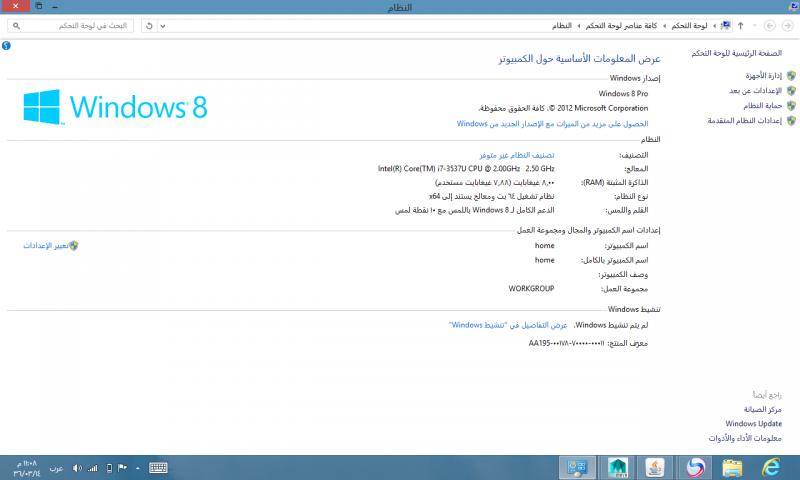Open the green app icon on the taskbar

coord(617,468)
